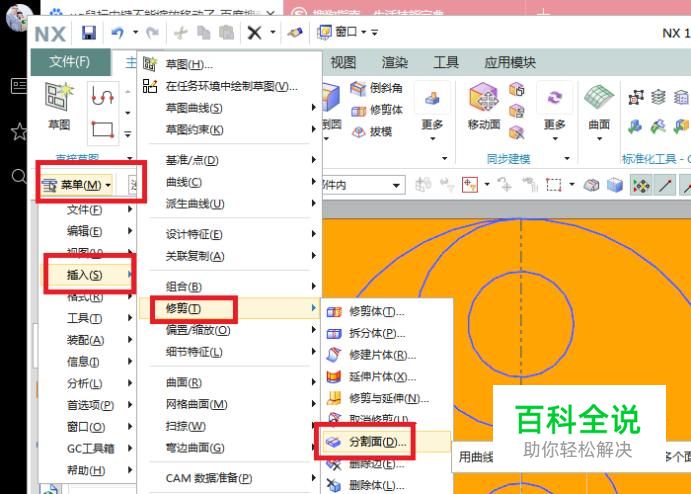Switch to the 工具 ribbon tab
This screenshot has height=494, width=691.
coord(446,62)
